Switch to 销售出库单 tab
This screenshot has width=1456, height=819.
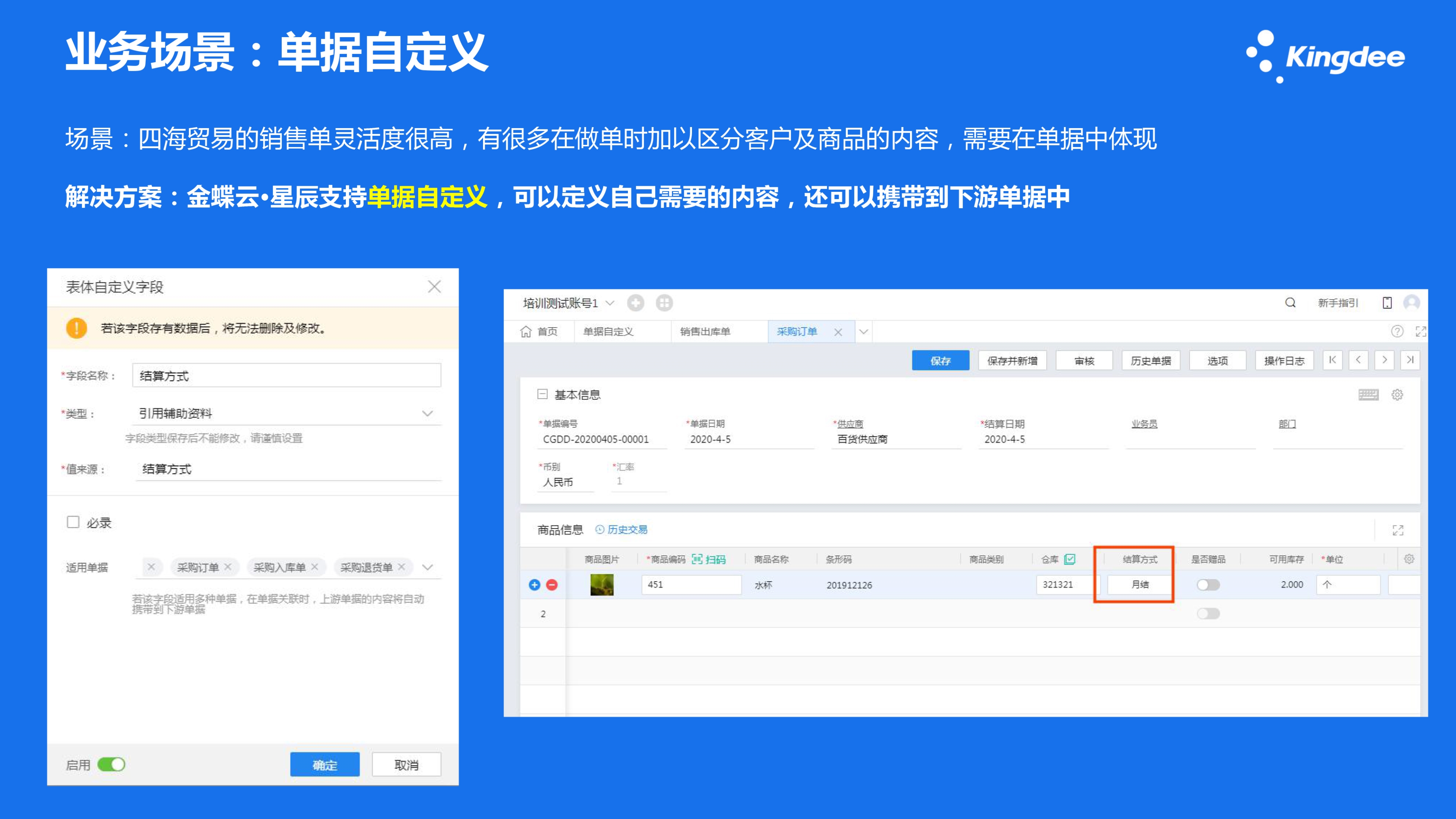(x=705, y=331)
